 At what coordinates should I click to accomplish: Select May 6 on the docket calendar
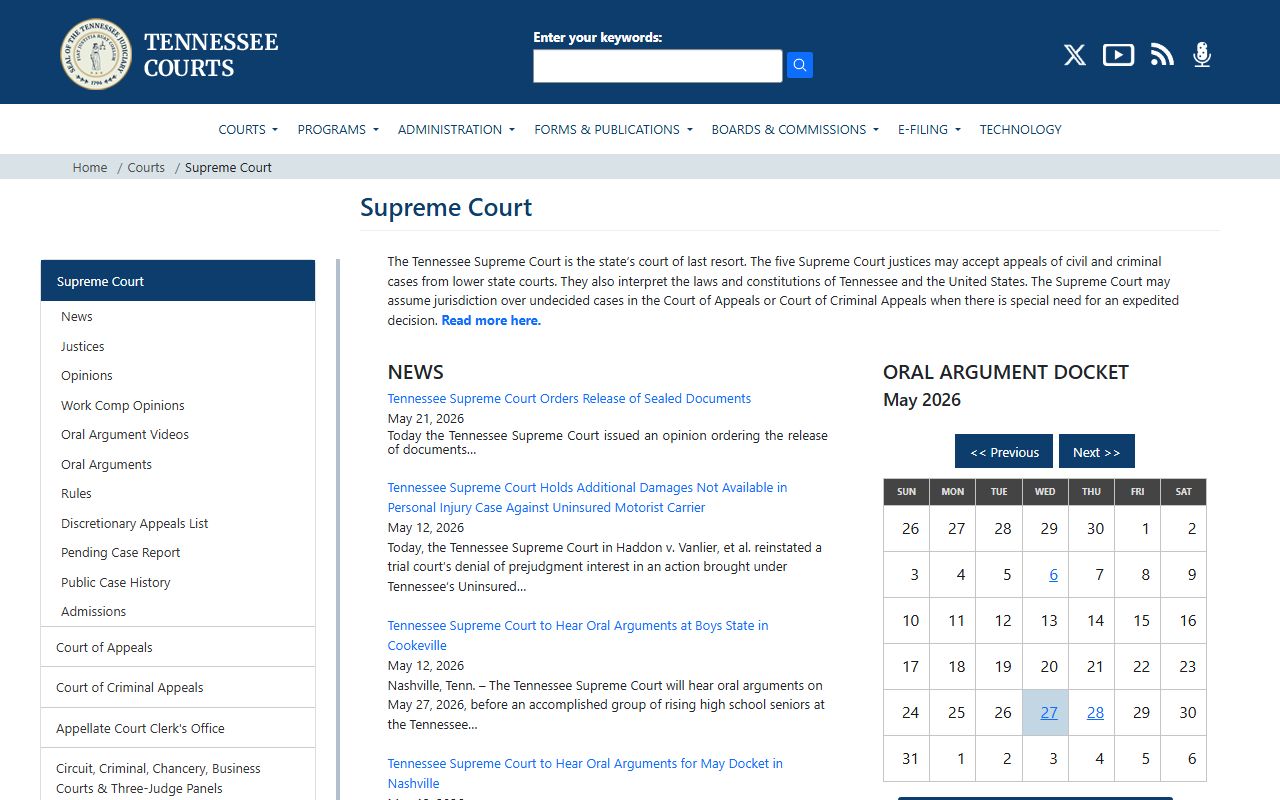1053,574
